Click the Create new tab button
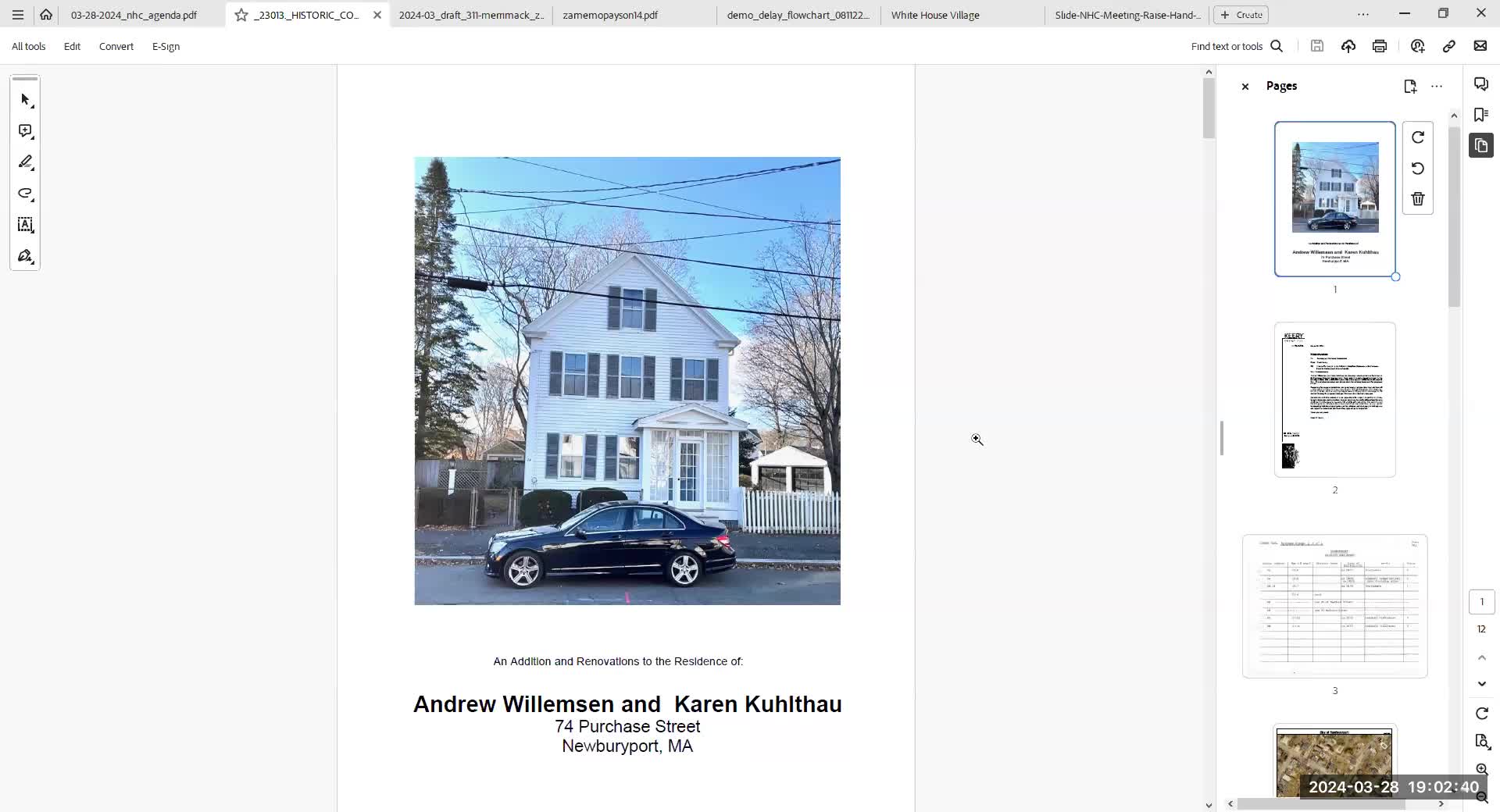 pos(1241,15)
